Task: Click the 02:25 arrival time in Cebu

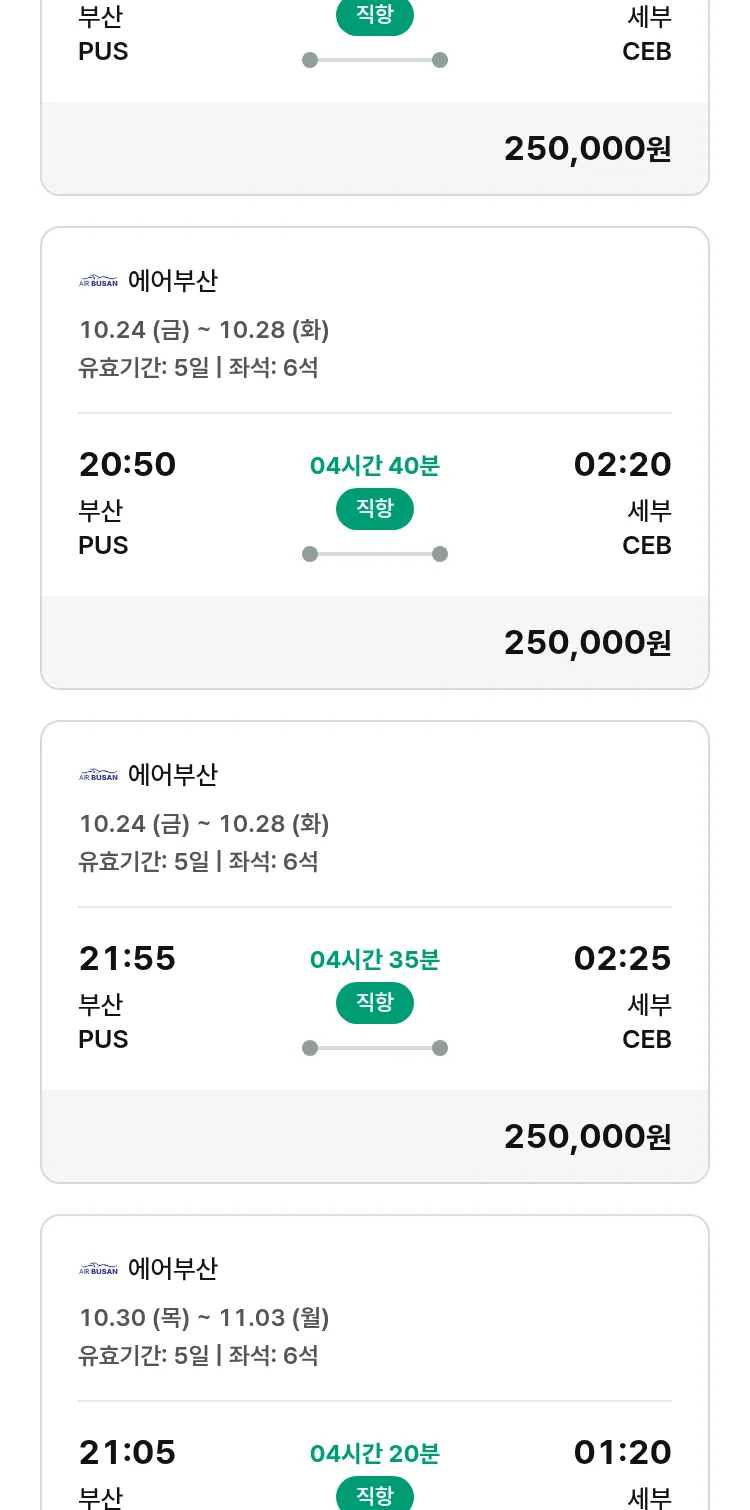Action: (x=622, y=959)
